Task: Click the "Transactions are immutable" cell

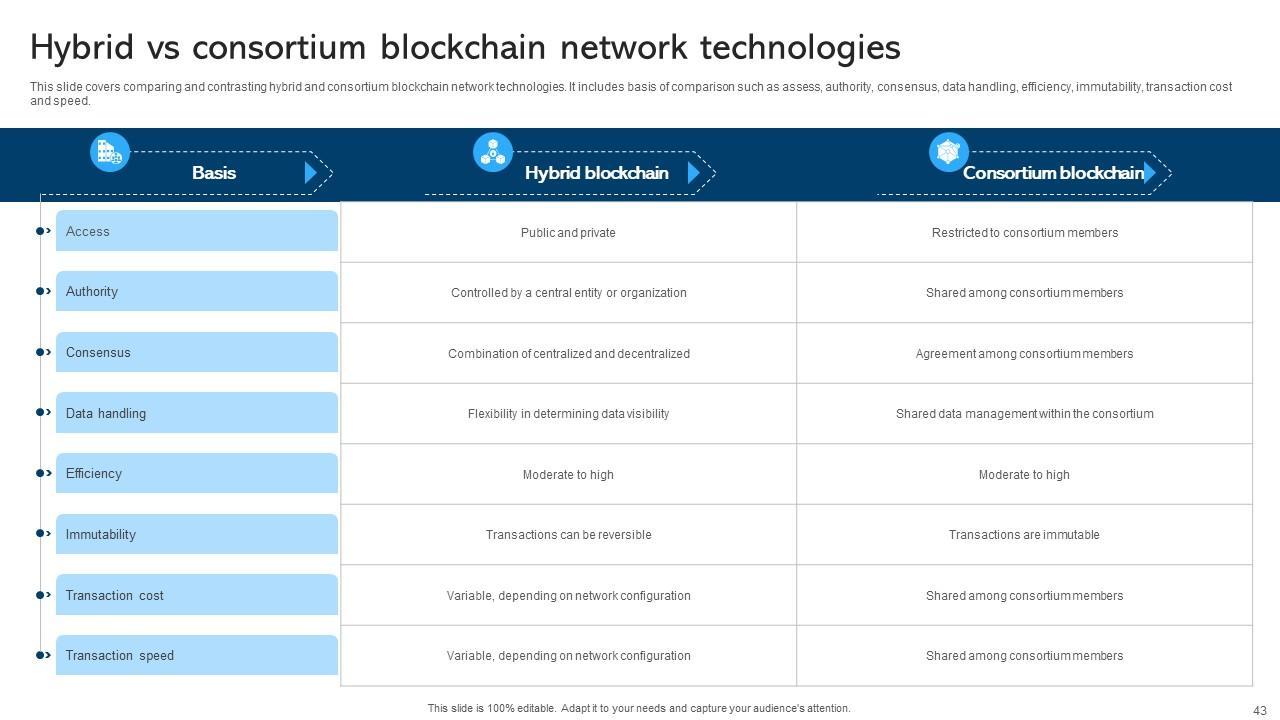Action: 1024,535
